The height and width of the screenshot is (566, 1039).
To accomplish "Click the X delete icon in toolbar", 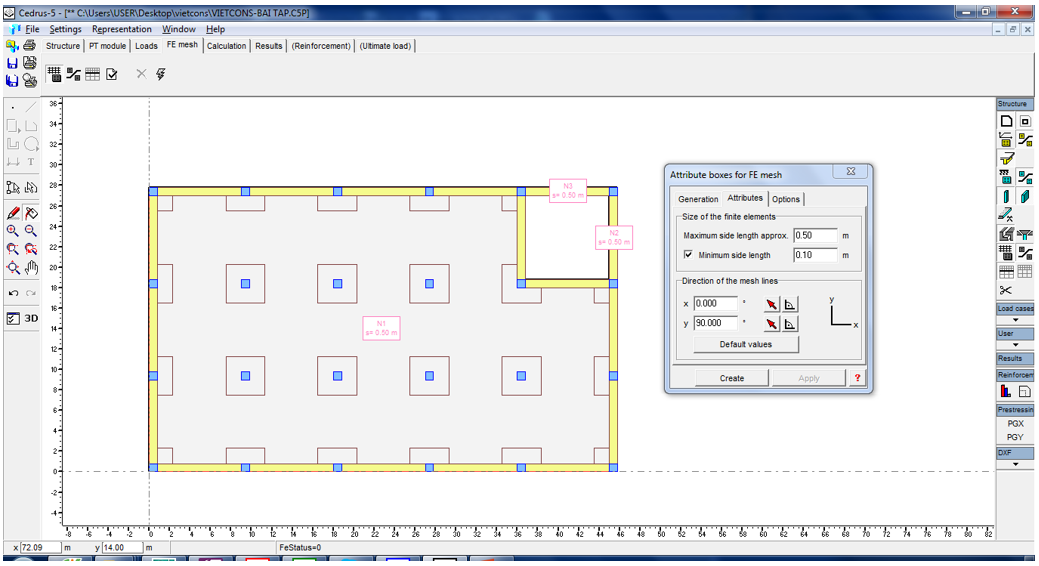I will (141, 74).
